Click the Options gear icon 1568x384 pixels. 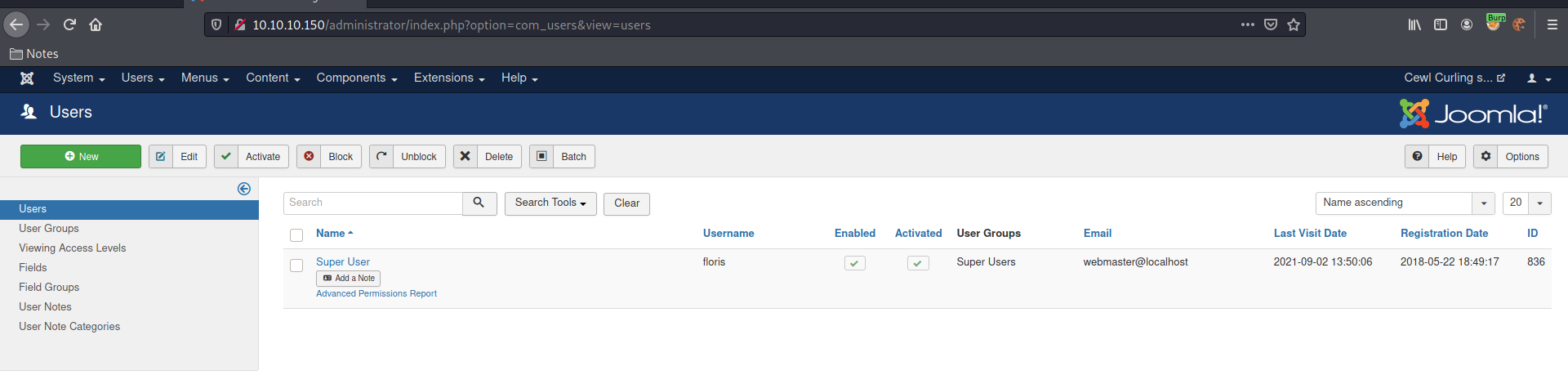click(x=1486, y=156)
